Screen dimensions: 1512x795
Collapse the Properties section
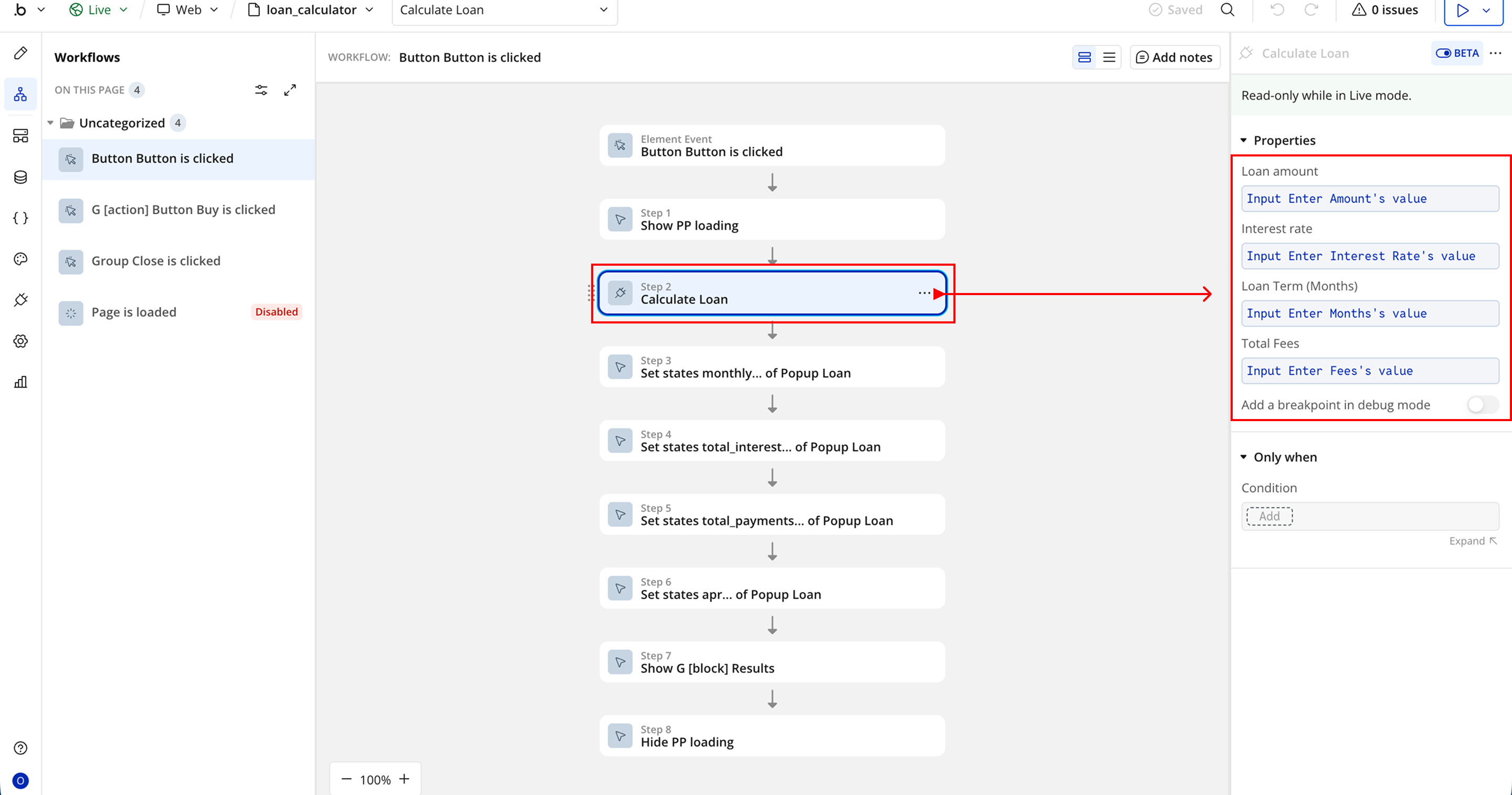(1244, 140)
